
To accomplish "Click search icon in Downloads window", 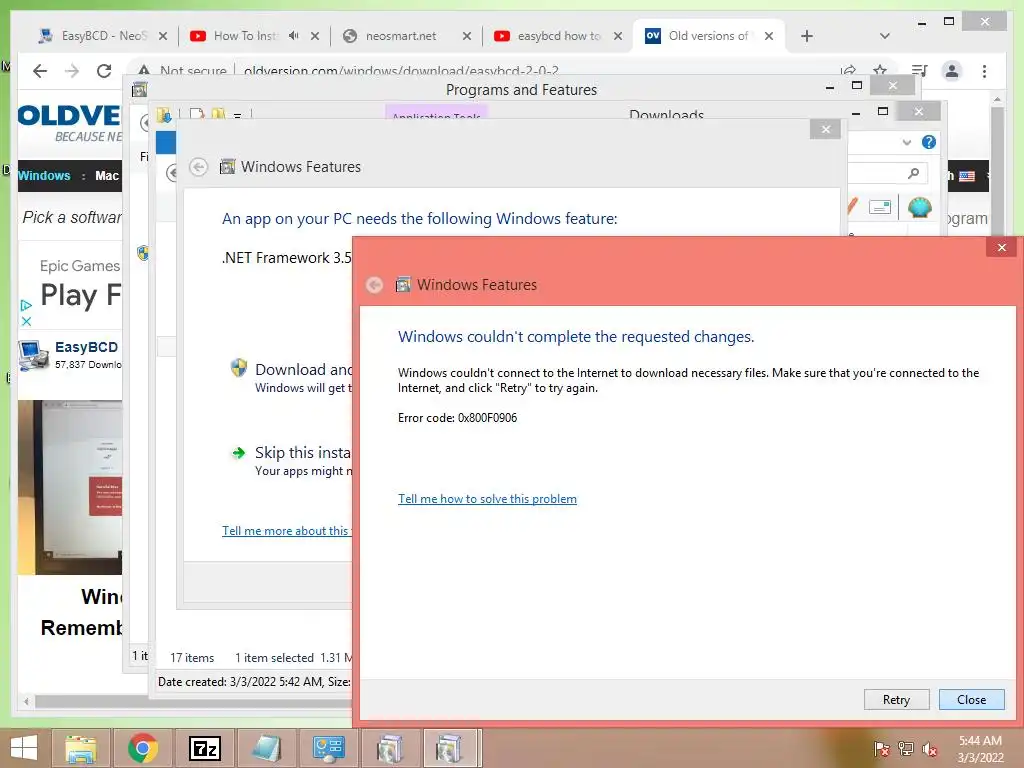I will pyautogui.click(x=913, y=173).
